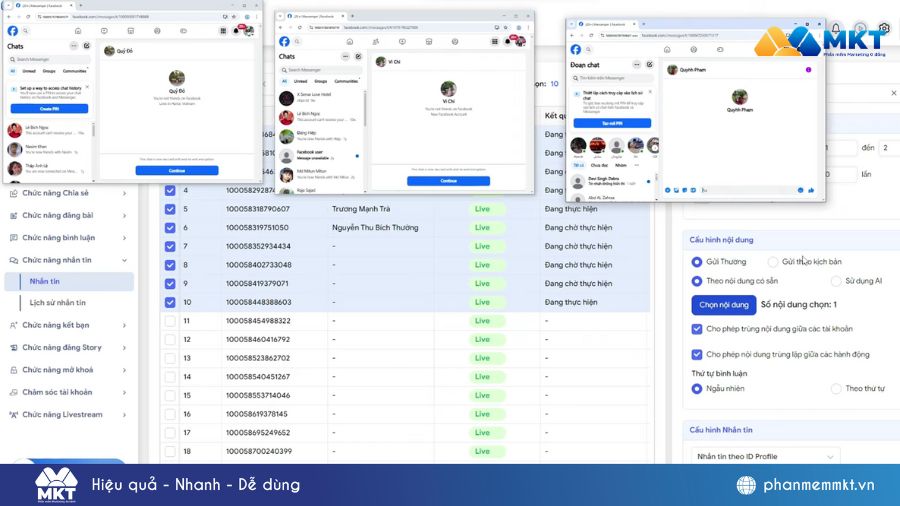The height and width of the screenshot is (506, 900).
Task: Go to Facebook Home in Quỳnh Phạm window
Action: tap(667, 50)
